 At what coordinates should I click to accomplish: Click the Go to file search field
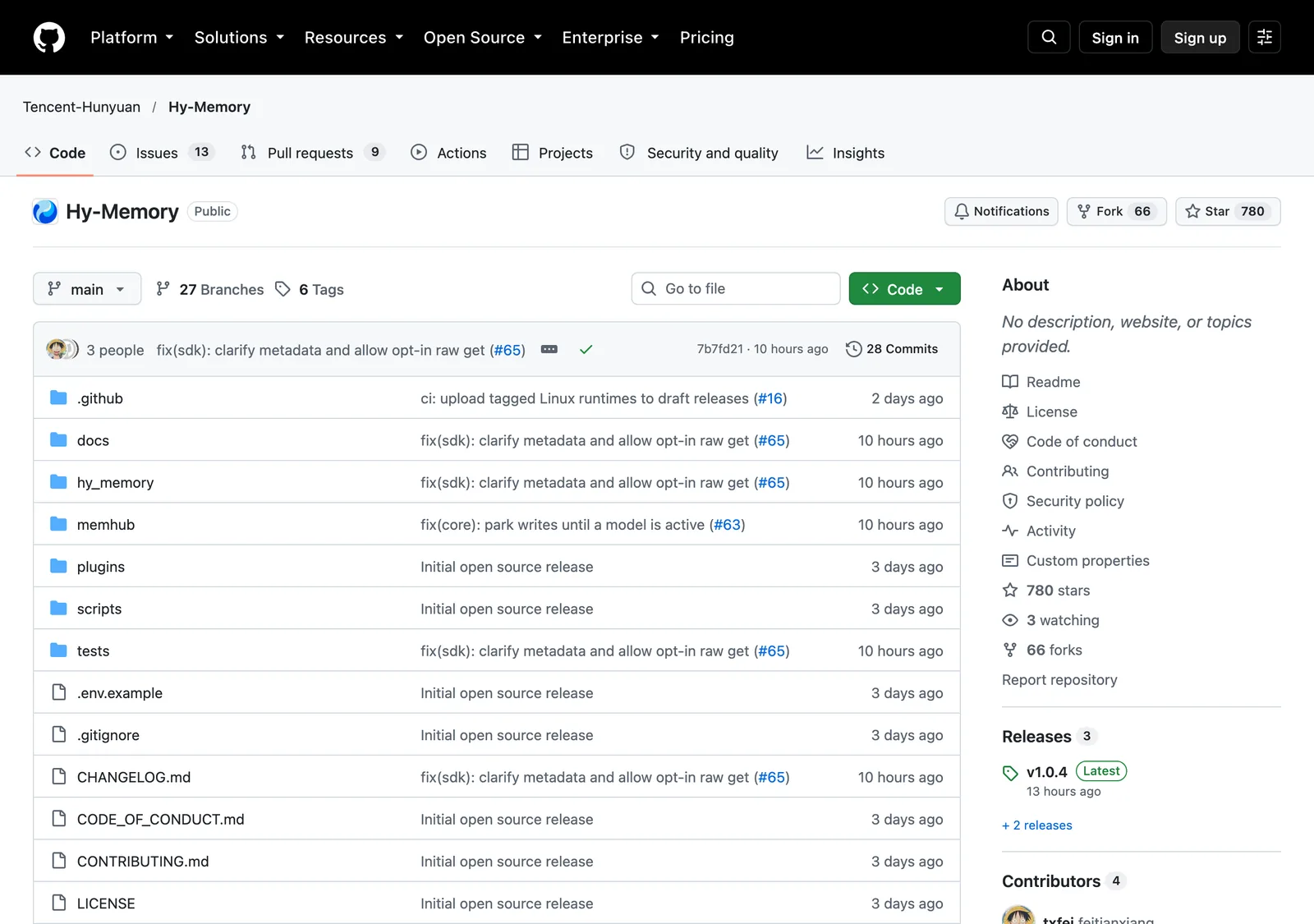(x=736, y=289)
